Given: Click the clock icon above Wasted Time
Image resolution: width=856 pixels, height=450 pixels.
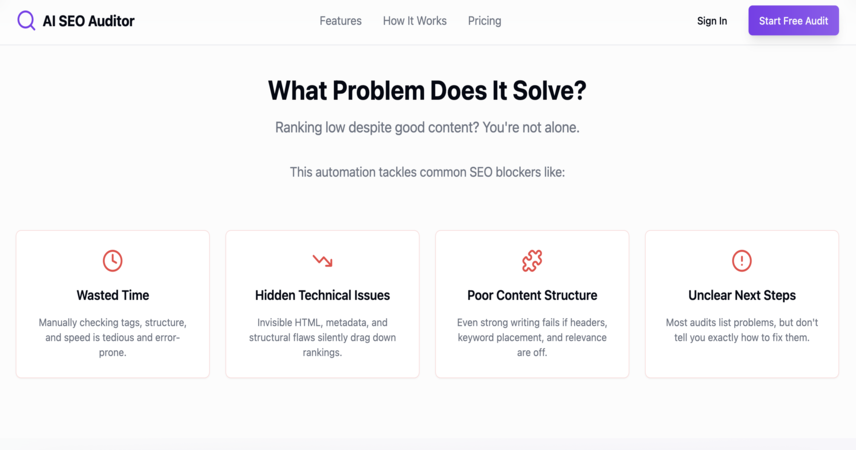Looking at the screenshot, I should click(x=112, y=260).
